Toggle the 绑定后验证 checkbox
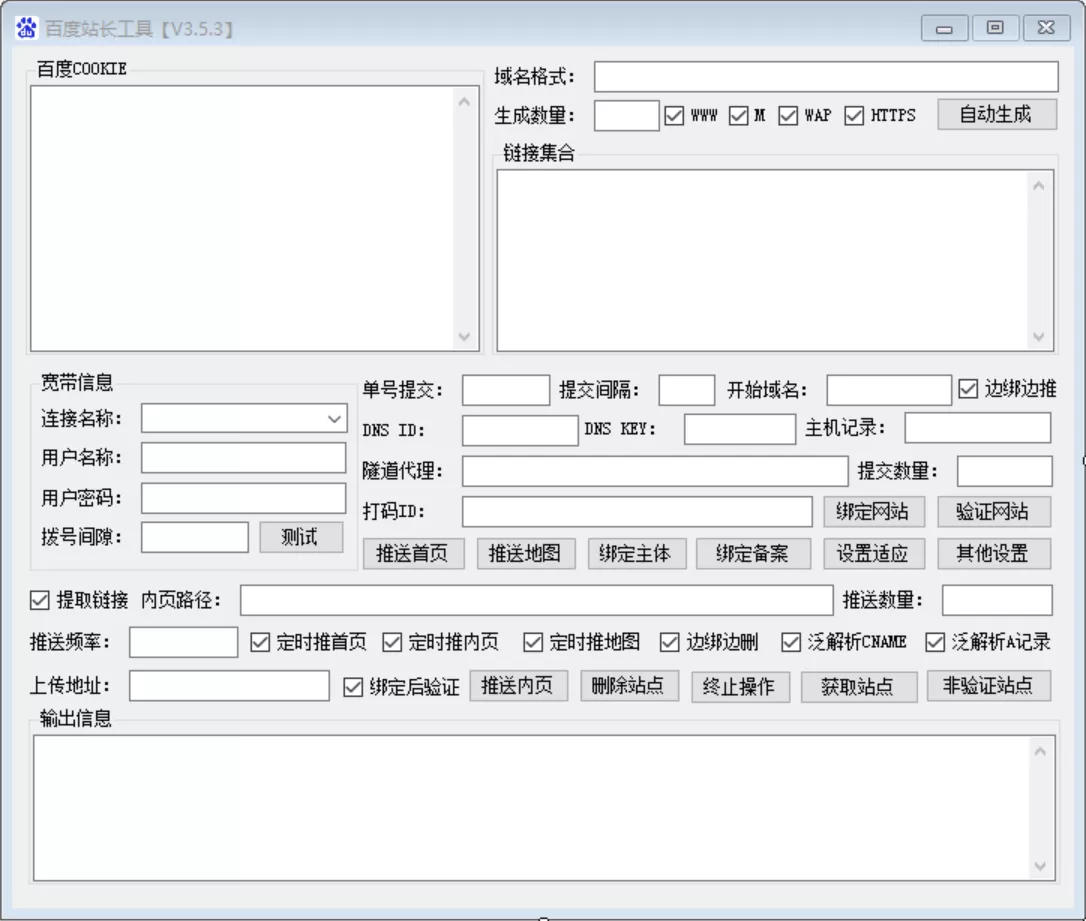Image resolution: width=1086 pixels, height=921 pixels. pos(353,687)
